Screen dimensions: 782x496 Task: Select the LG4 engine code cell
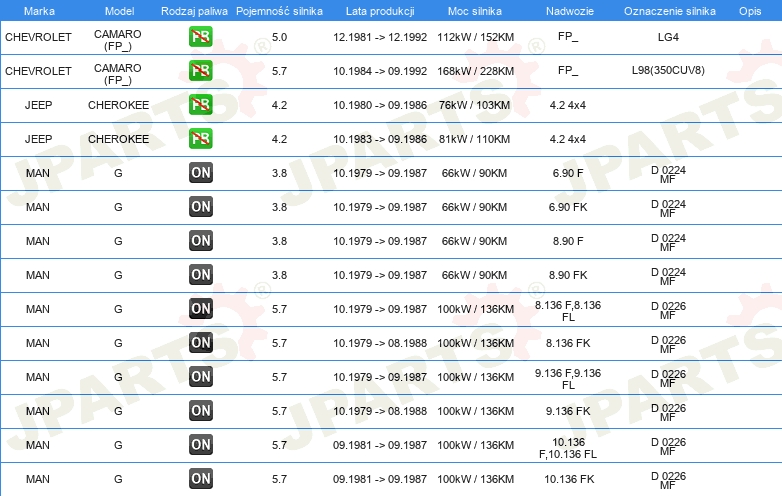coord(668,37)
